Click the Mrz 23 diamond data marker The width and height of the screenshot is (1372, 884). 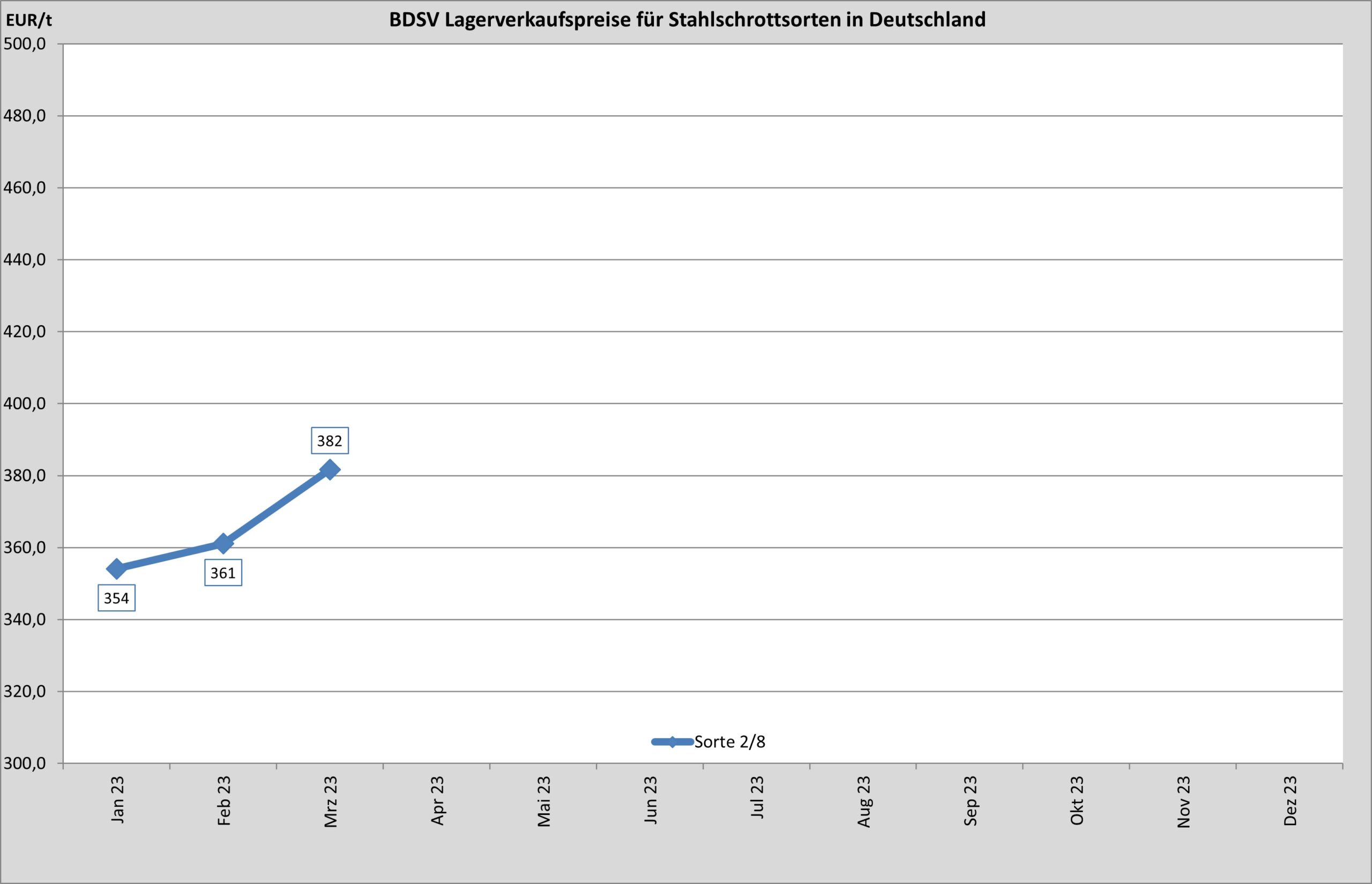pos(330,469)
